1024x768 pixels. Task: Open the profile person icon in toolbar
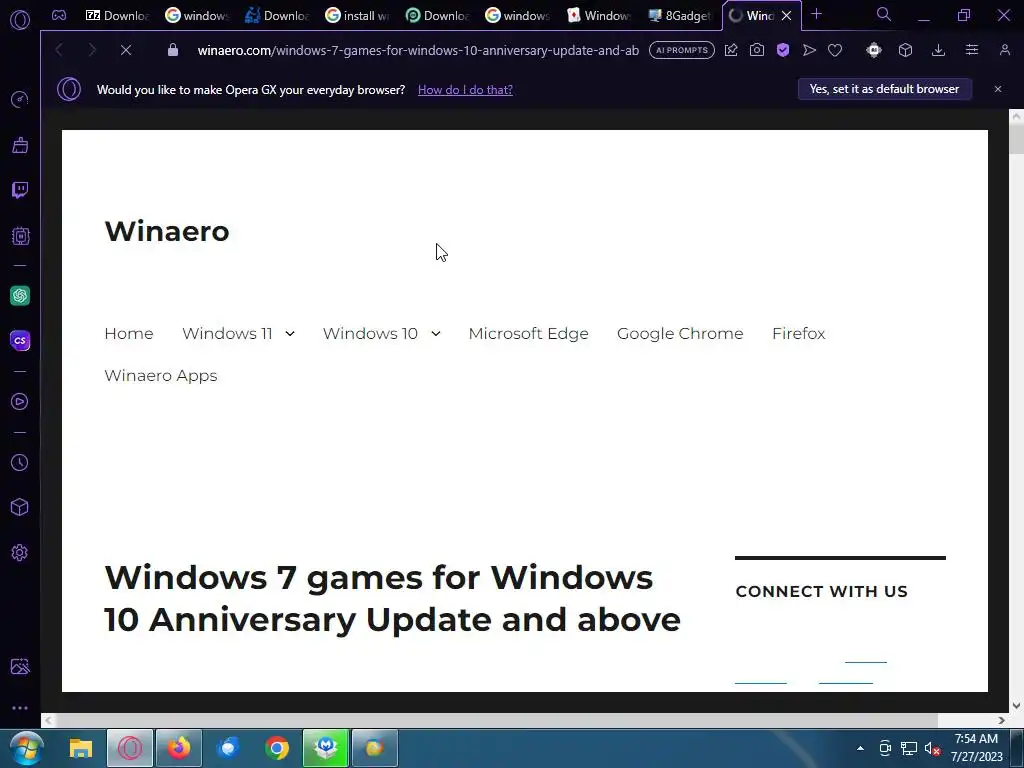(x=1004, y=50)
